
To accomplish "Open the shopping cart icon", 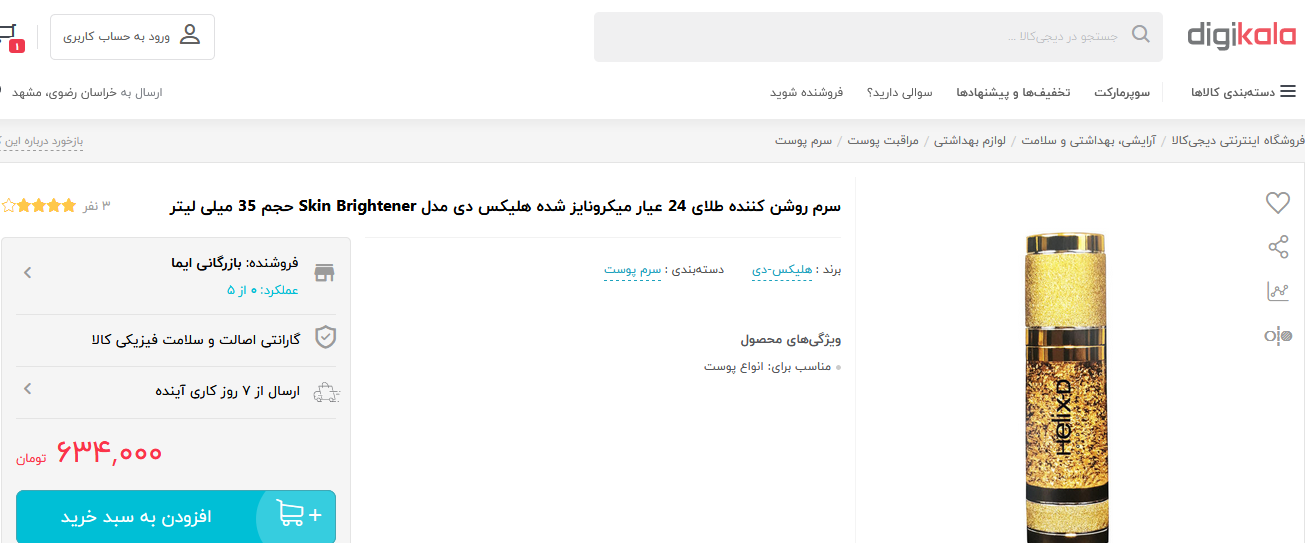I will [x=10, y=38].
